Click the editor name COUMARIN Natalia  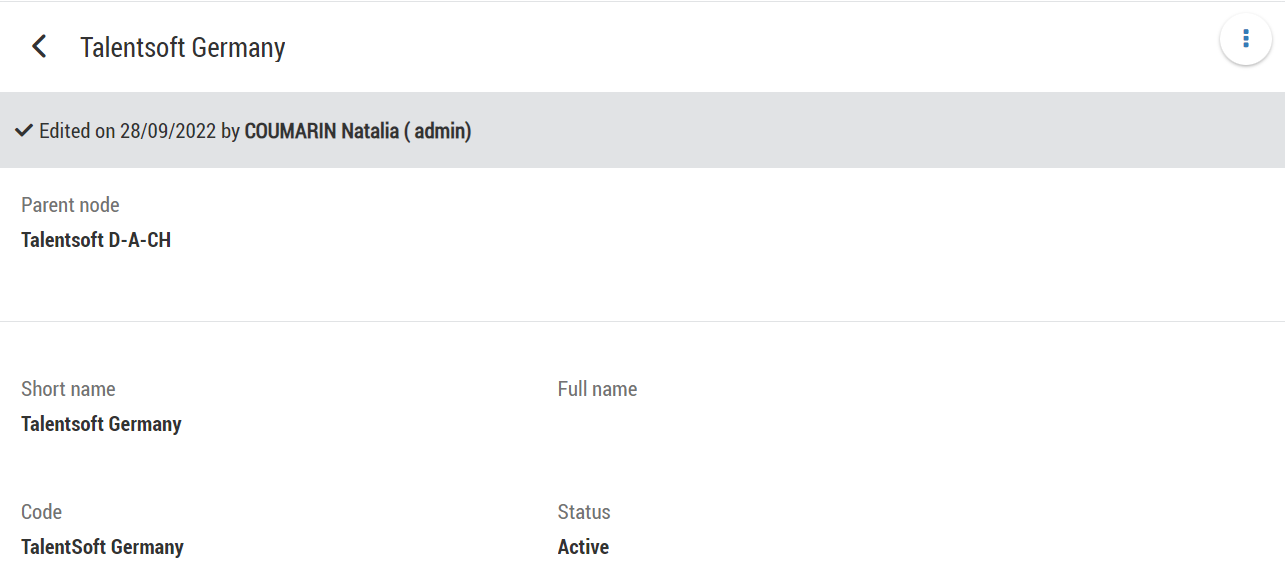pyautogui.click(x=322, y=131)
